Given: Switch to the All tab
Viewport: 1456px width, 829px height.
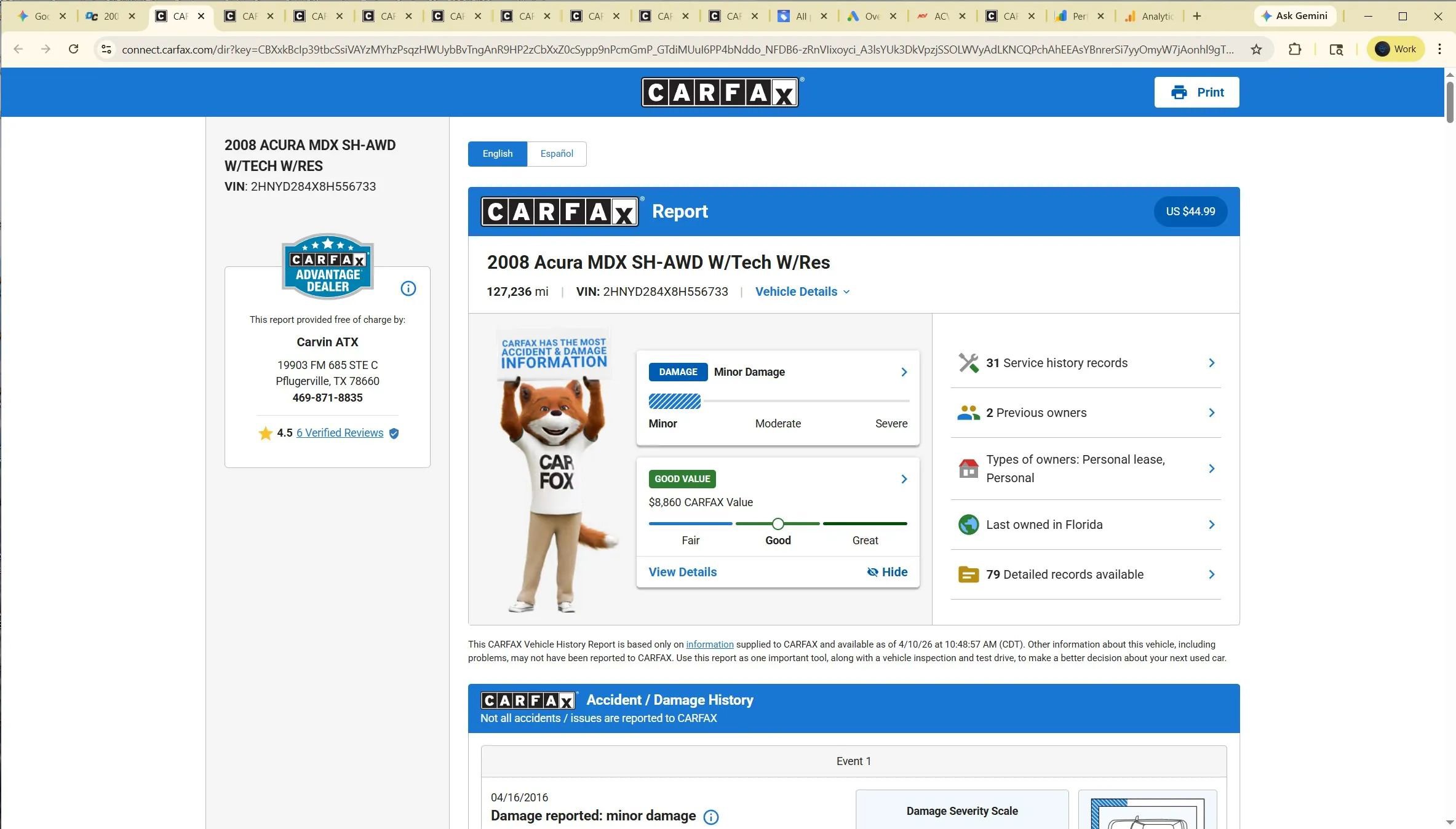Looking at the screenshot, I should pos(803,17).
